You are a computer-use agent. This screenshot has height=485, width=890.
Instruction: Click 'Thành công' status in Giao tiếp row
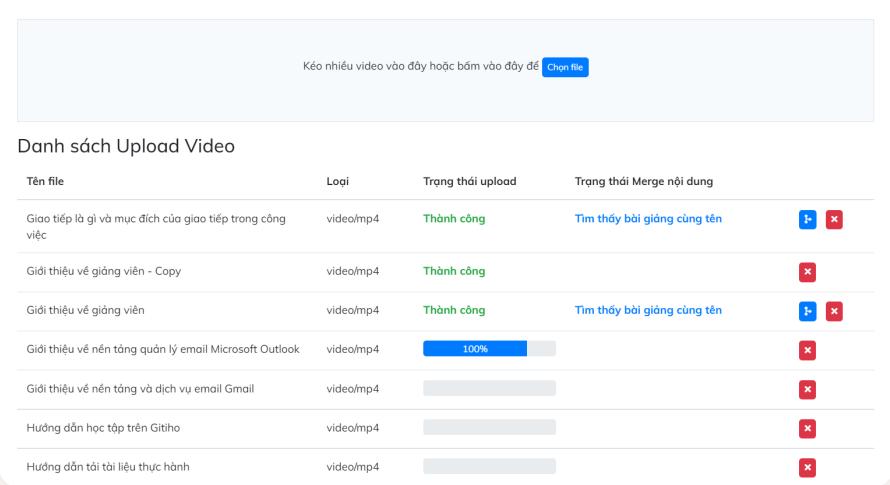(x=454, y=219)
